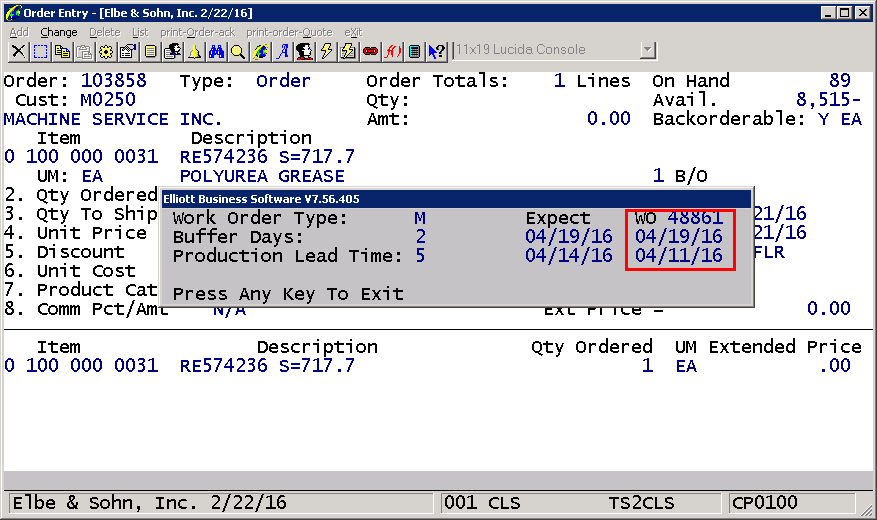This screenshot has width=877, height=520.
Task: Click order number 103858
Action: tap(114, 81)
